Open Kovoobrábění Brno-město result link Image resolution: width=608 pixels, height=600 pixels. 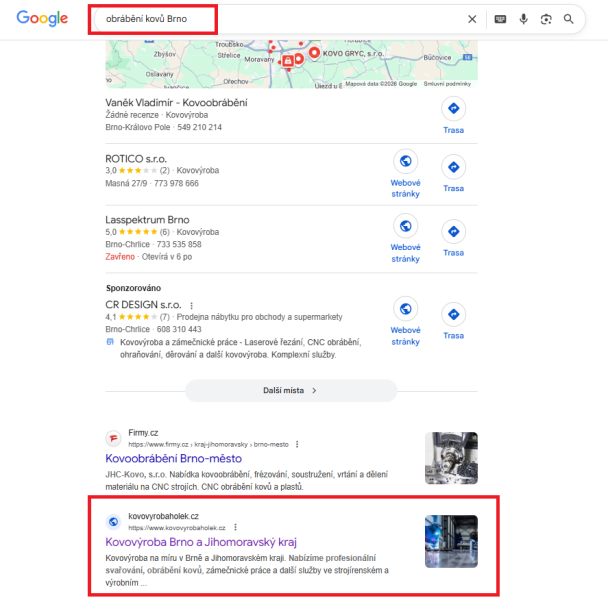(173, 458)
